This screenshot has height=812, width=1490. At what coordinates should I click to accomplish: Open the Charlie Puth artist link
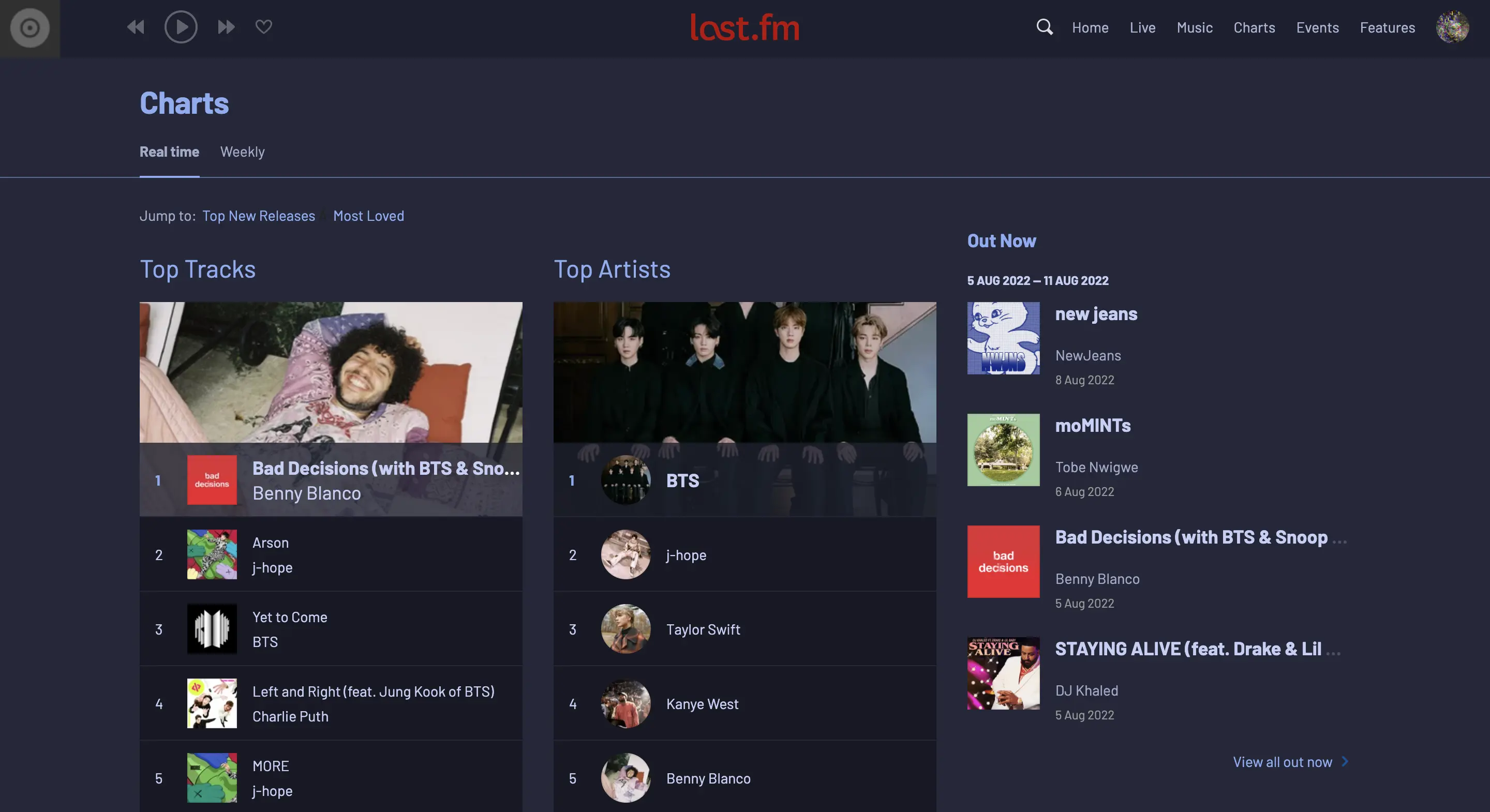[x=290, y=716]
